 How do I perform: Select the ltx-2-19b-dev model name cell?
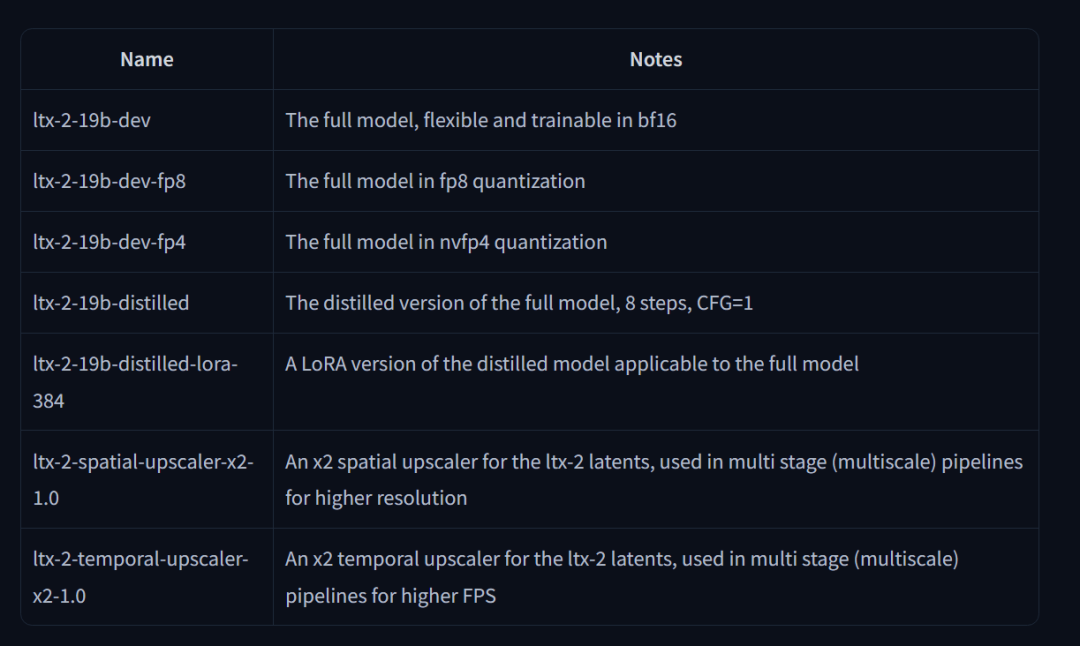point(92,121)
